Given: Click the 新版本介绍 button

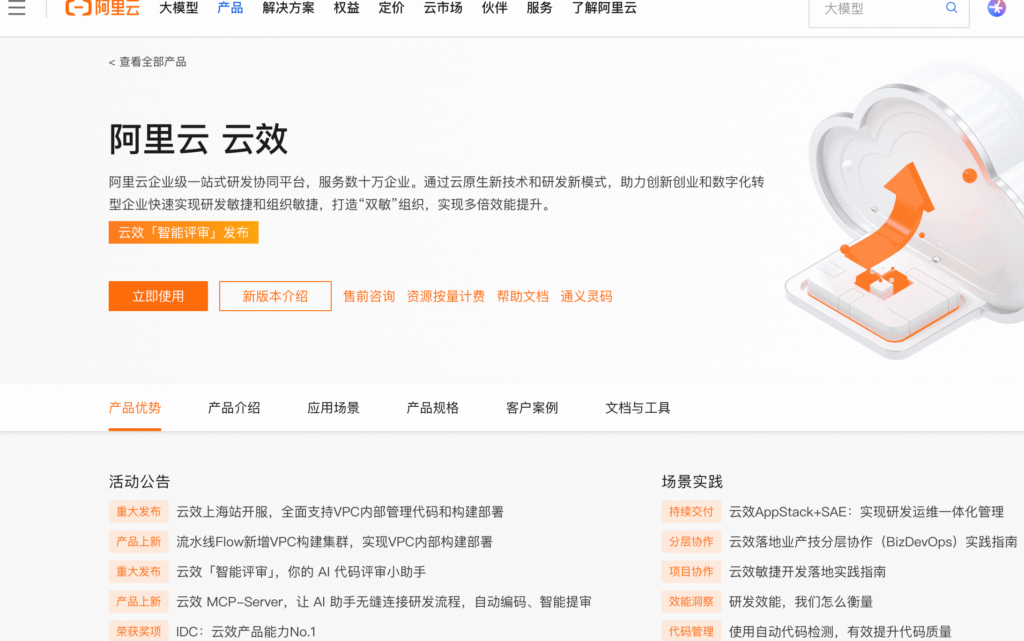Looking at the screenshot, I should (x=275, y=296).
